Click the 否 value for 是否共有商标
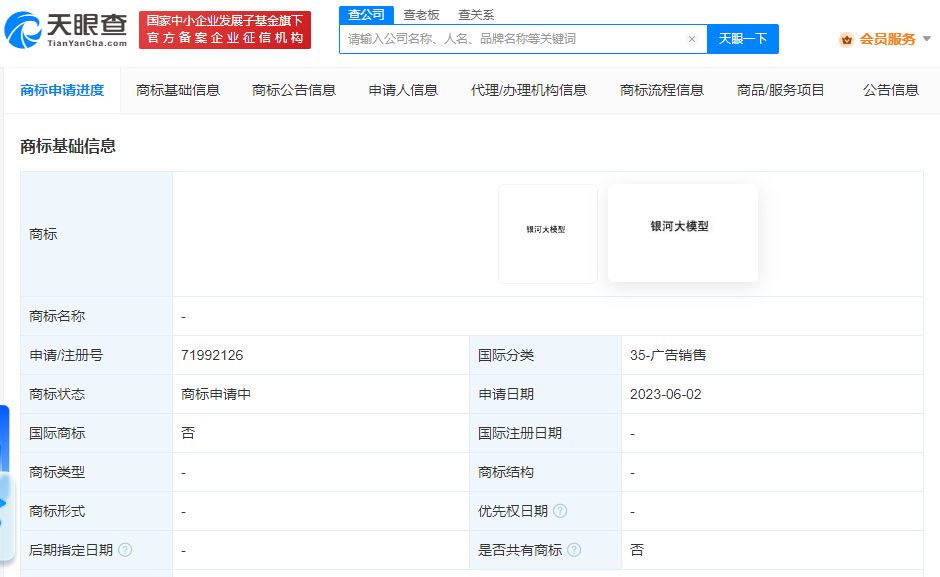The width and height of the screenshot is (940, 577). [x=637, y=551]
